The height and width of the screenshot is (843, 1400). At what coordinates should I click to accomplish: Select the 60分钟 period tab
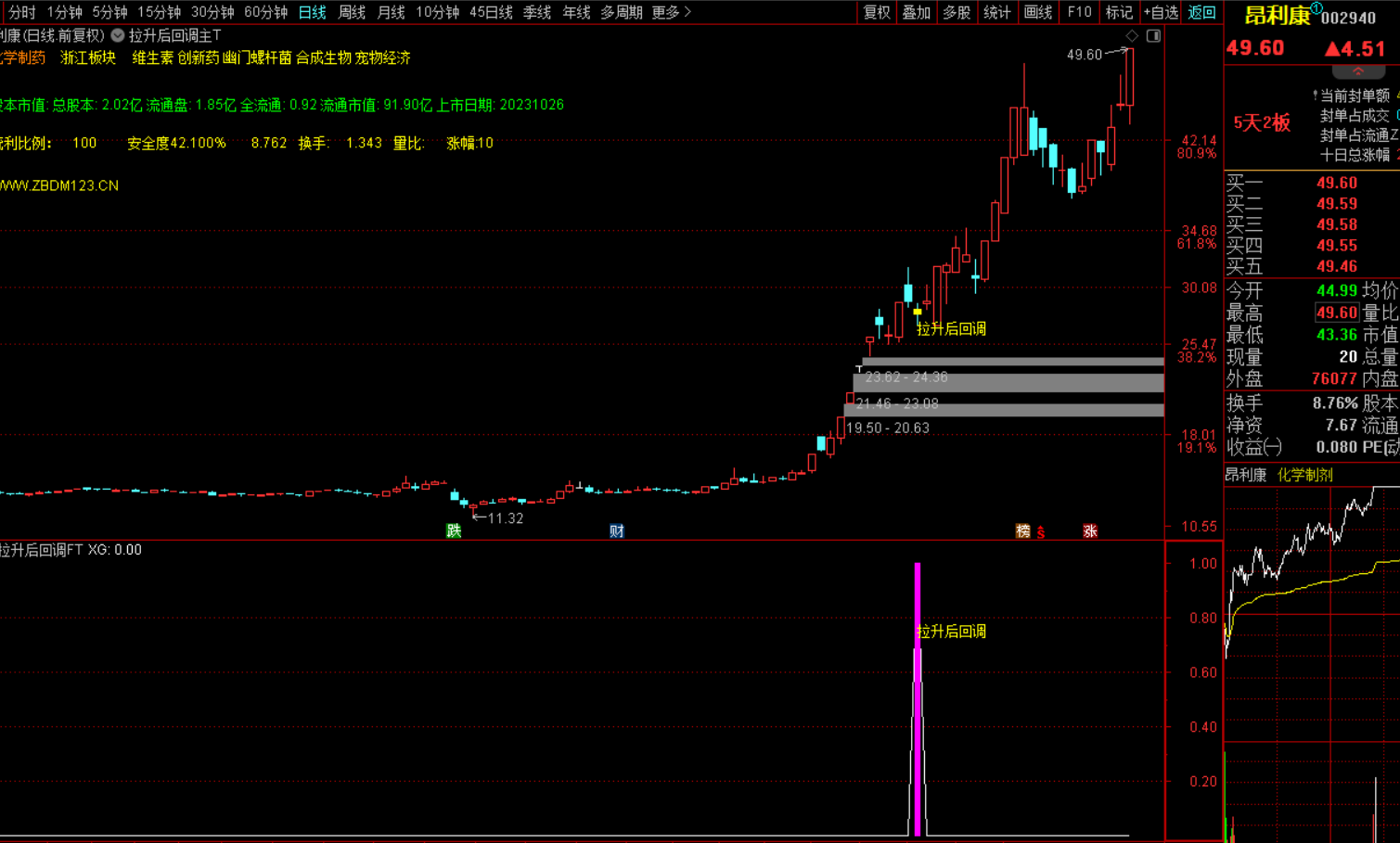coord(265,12)
